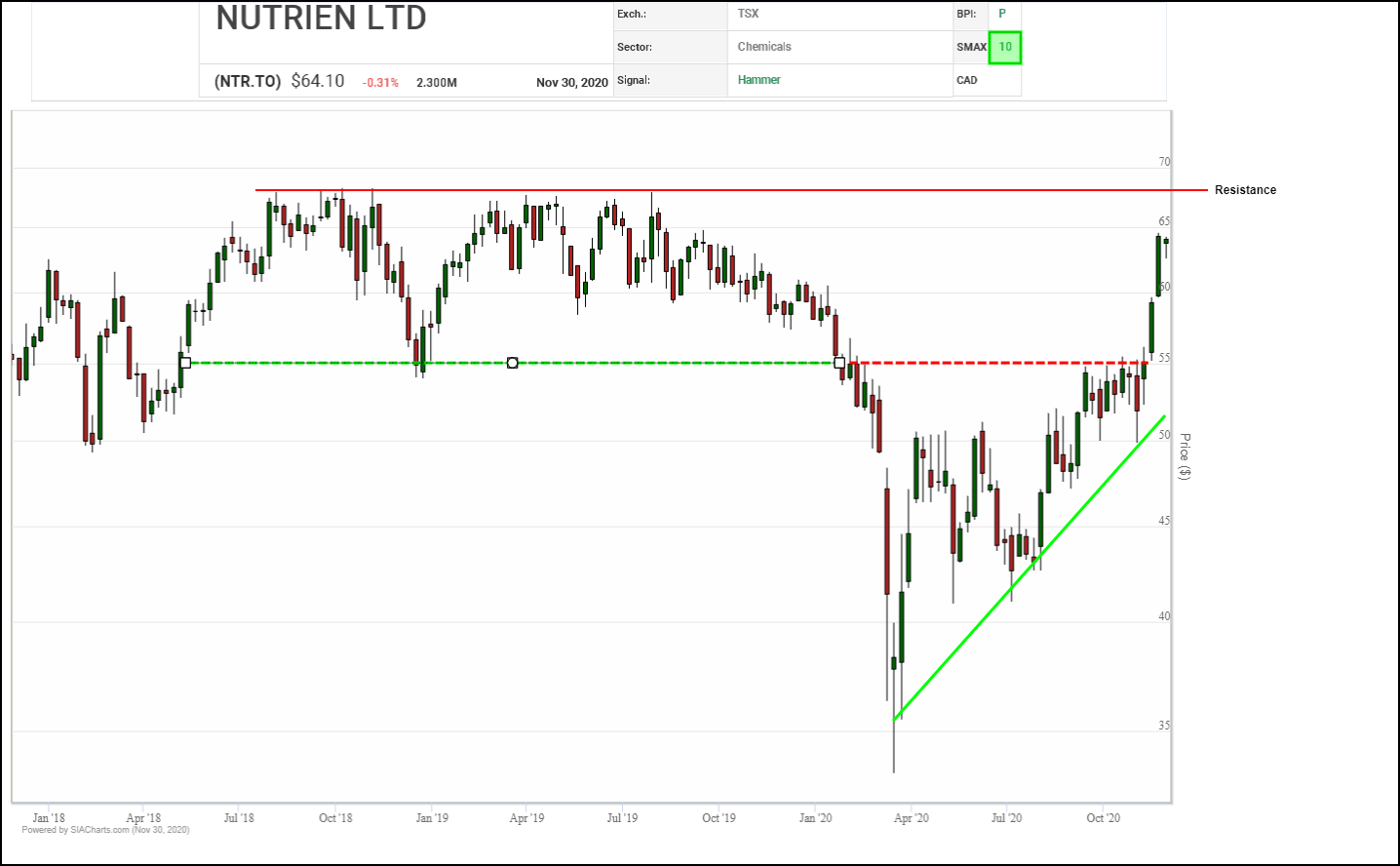
Task: Click the Jan '19 label on the time axis
Action: 432,818
